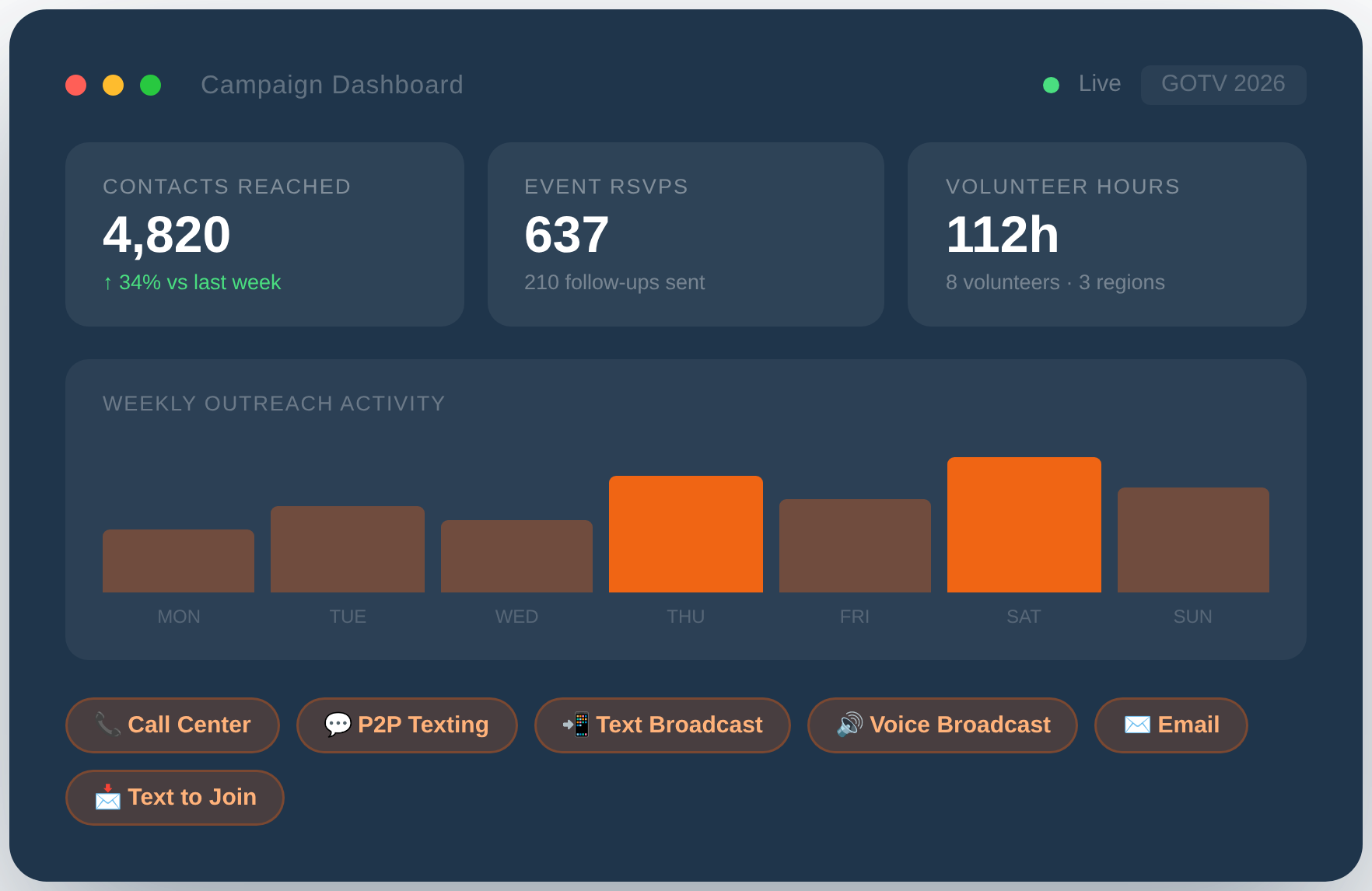
Task: Launch P2P Texting
Action: [407, 724]
